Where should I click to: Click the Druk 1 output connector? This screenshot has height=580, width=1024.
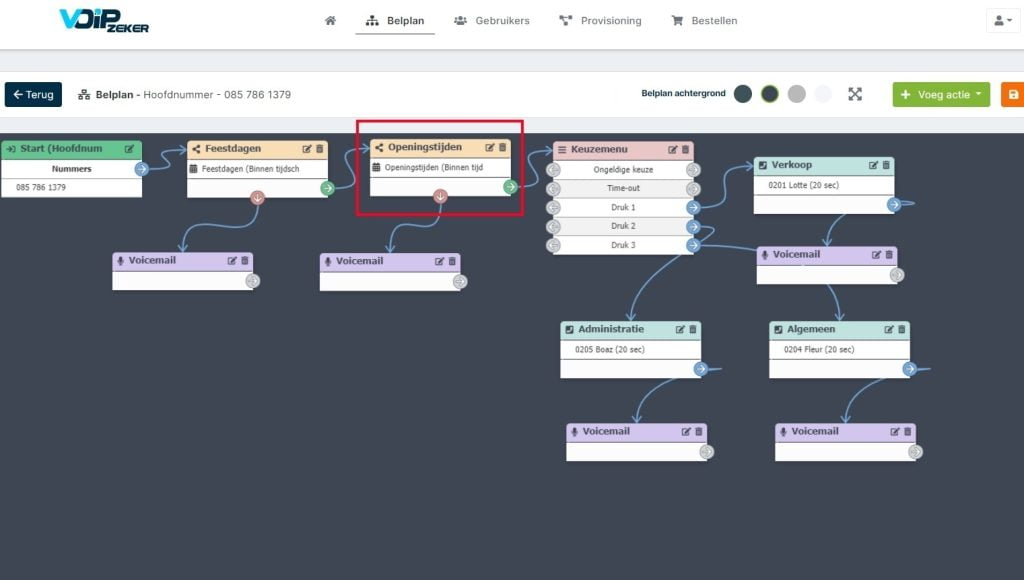pos(693,208)
